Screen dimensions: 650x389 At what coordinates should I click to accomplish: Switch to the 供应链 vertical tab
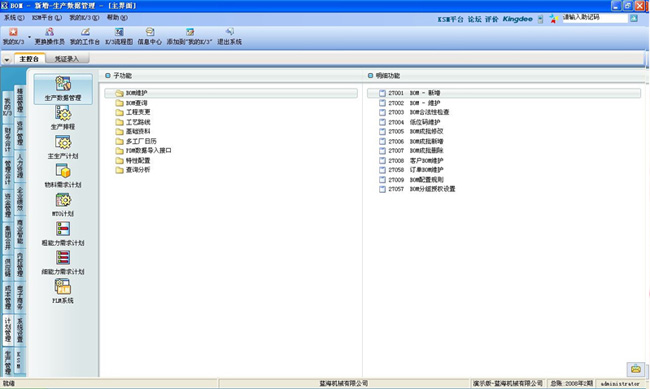(x=7, y=267)
